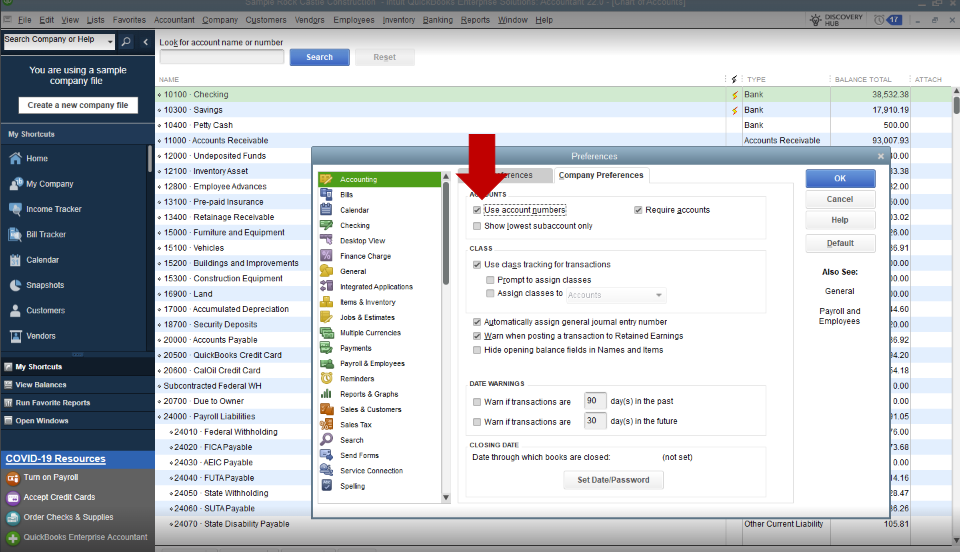Open the Reports menu
The height and width of the screenshot is (552, 960).
point(475,20)
